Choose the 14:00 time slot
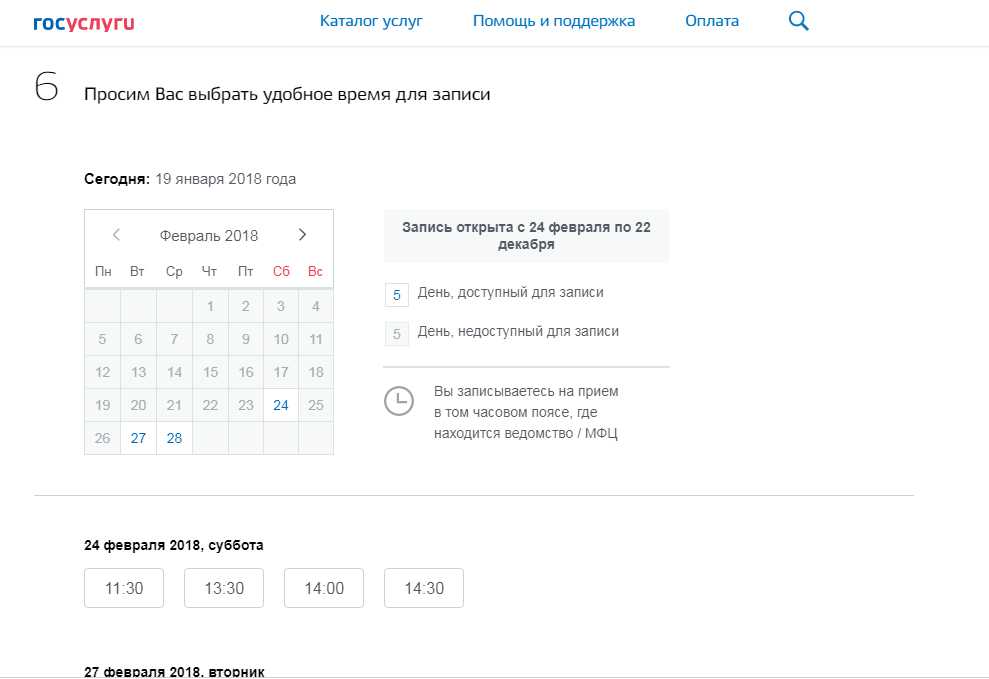Viewport: 989px width, 679px height. click(x=324, y=588)
